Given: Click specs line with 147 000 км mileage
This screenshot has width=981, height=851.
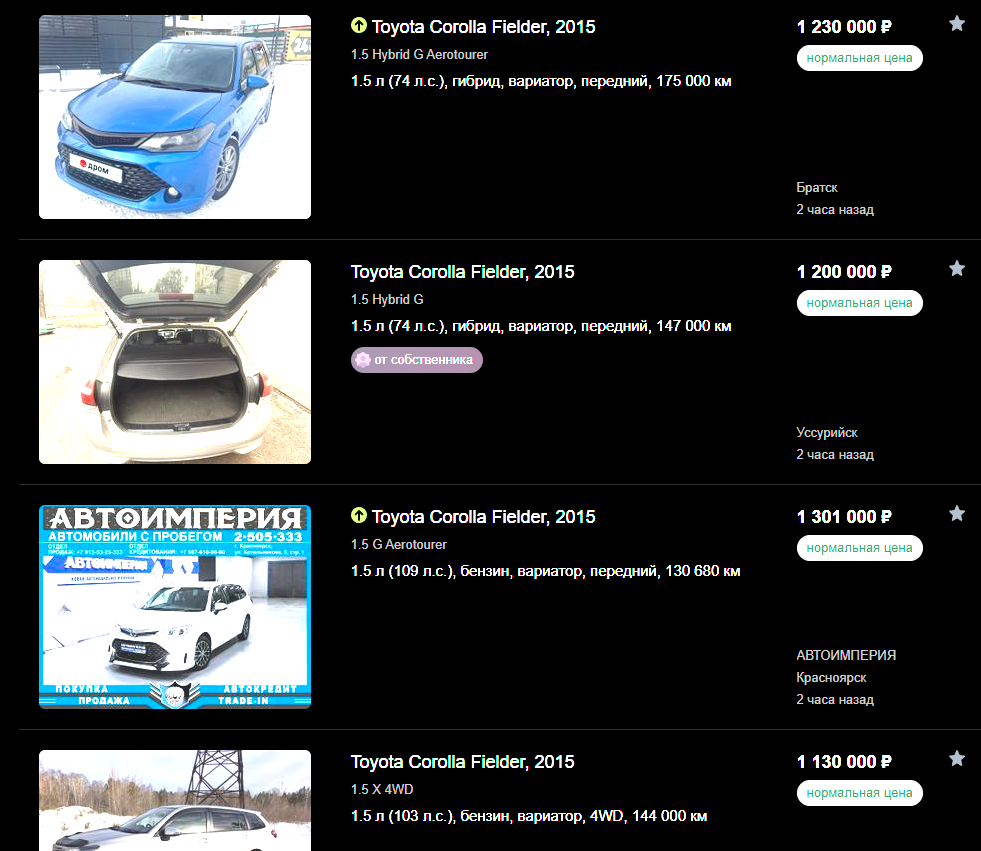Looking at the screenshot, I should [541, 326].
